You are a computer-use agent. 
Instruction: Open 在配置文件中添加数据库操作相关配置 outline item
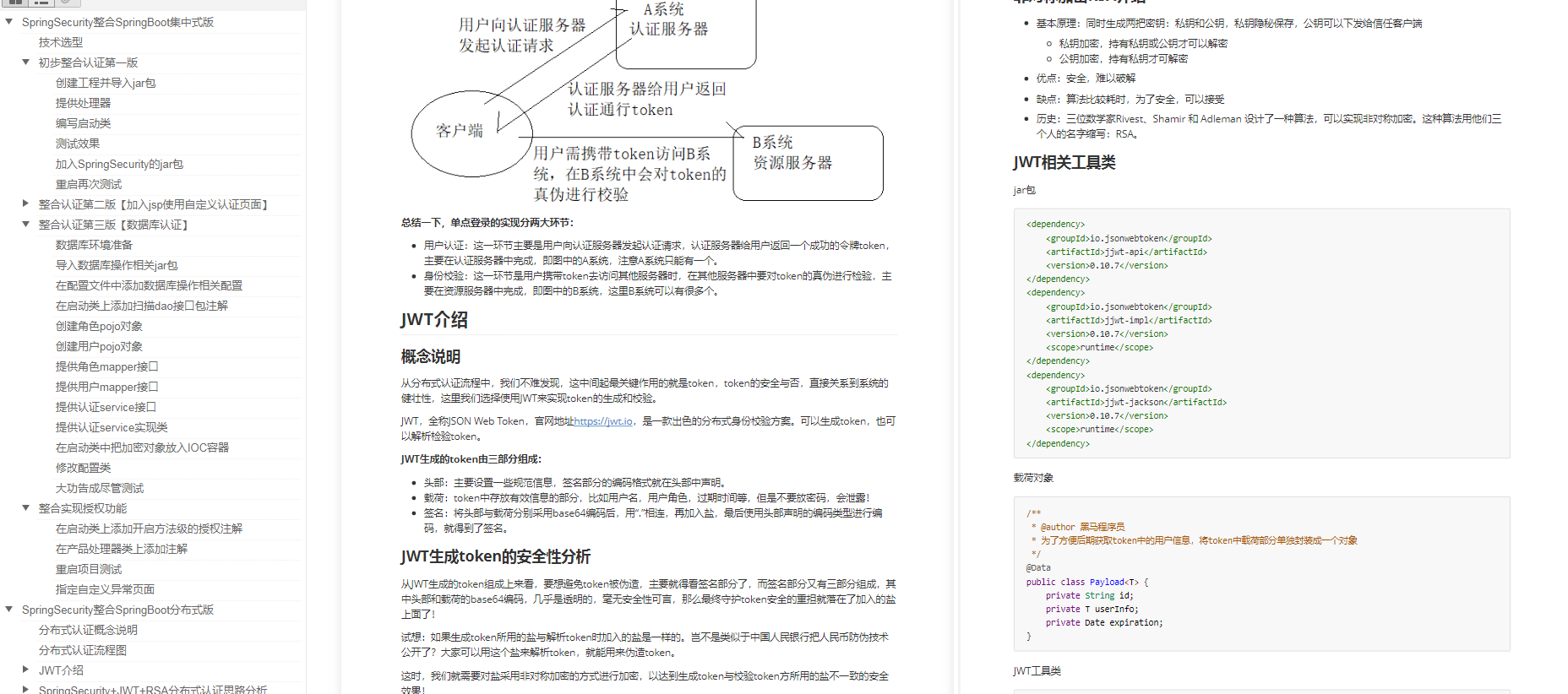149,285
